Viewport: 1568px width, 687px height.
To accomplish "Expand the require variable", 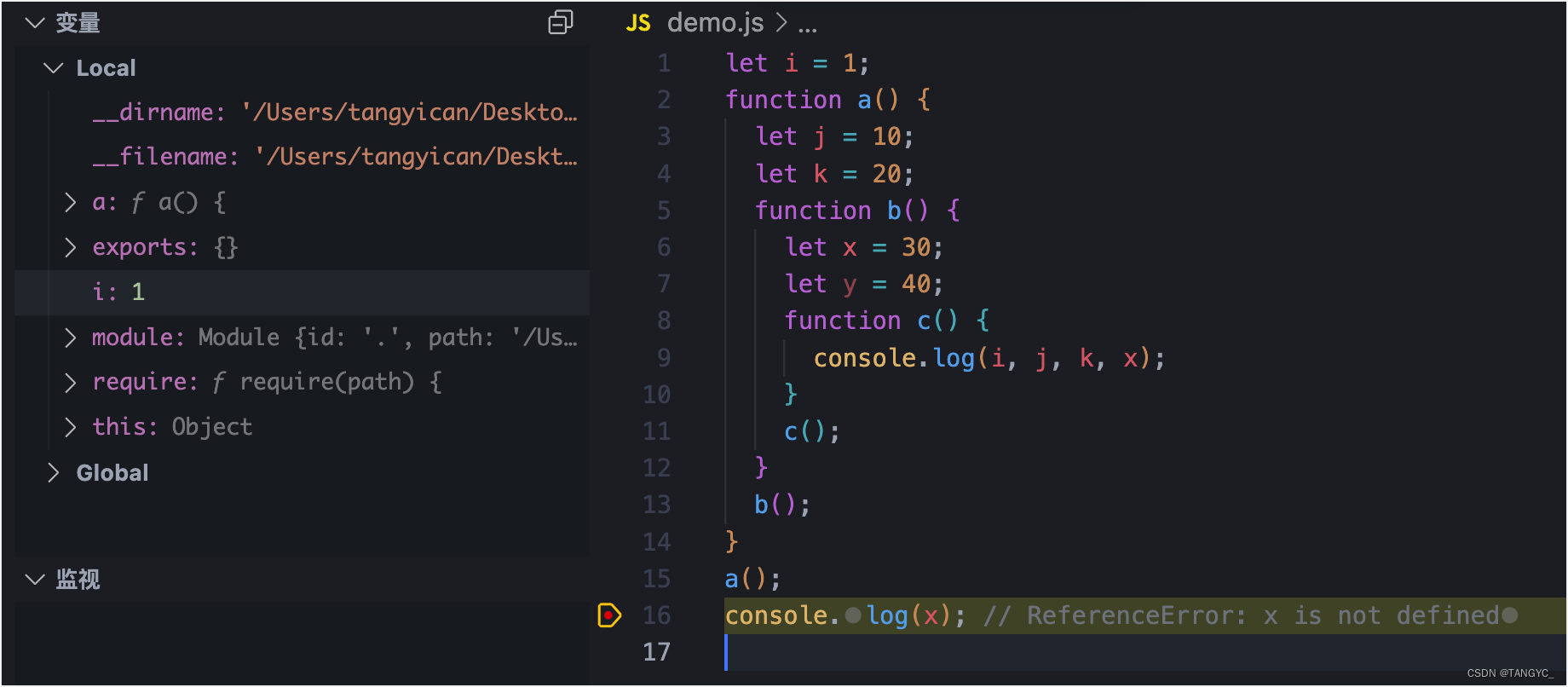I will pos(71,382).
